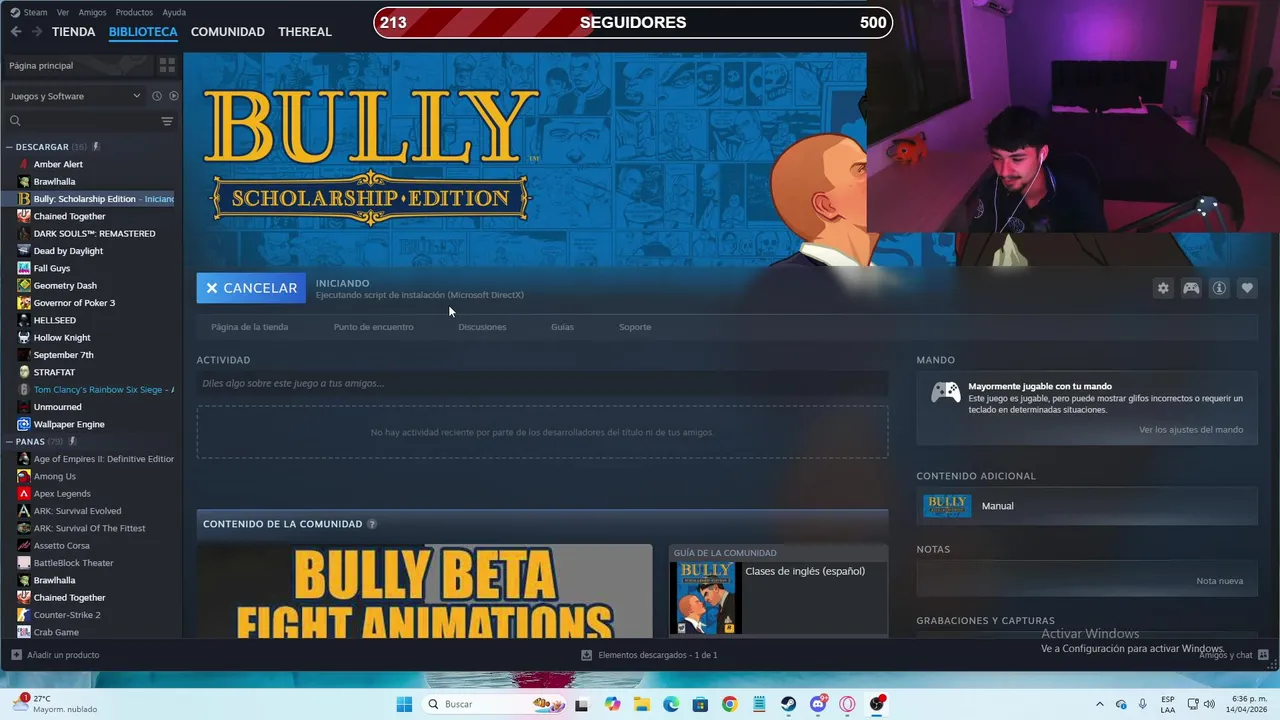Add Bully to favorites heart icon

pos(1247,288)
